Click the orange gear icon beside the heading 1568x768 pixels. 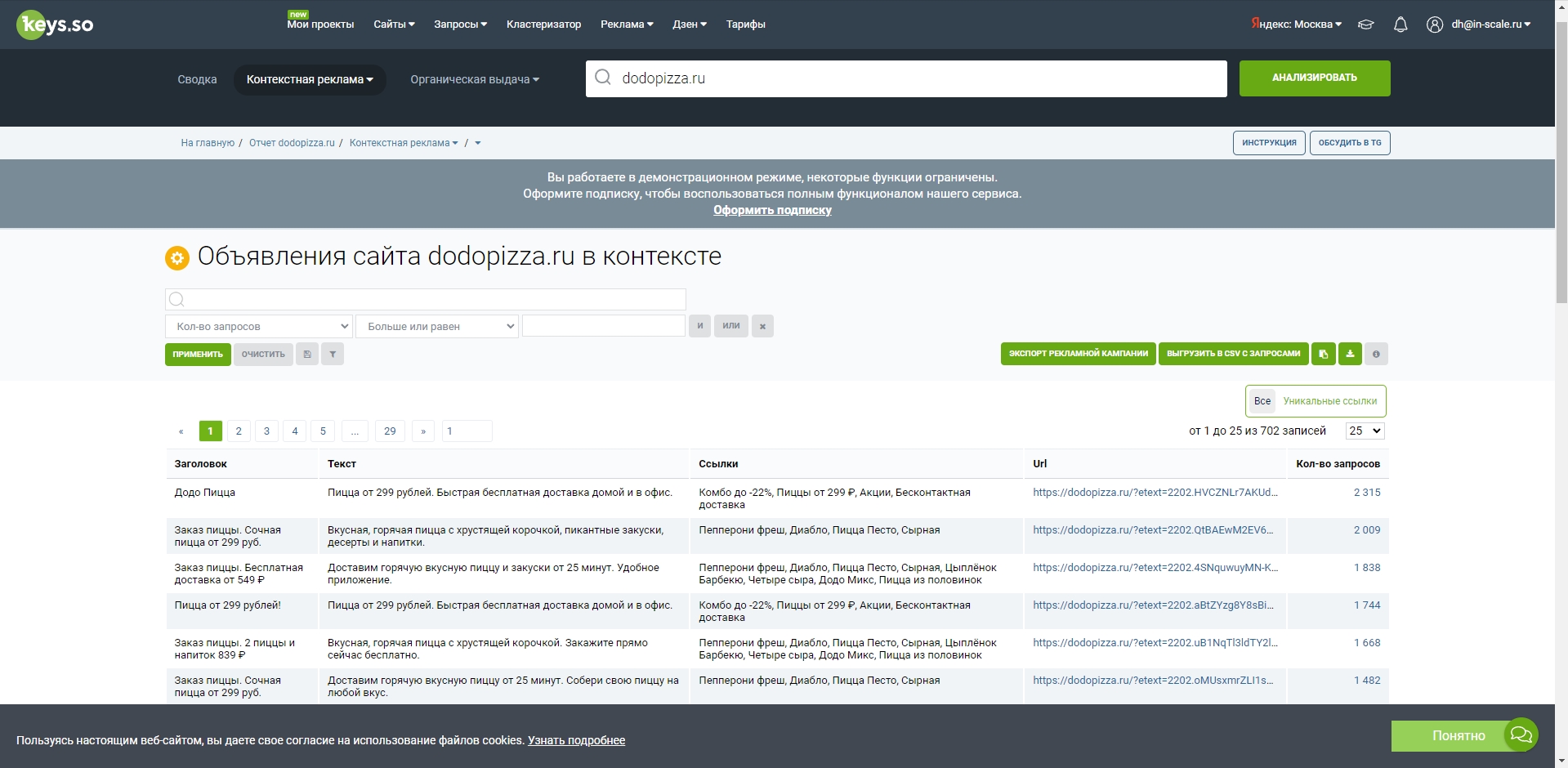(x=177, y=257)
